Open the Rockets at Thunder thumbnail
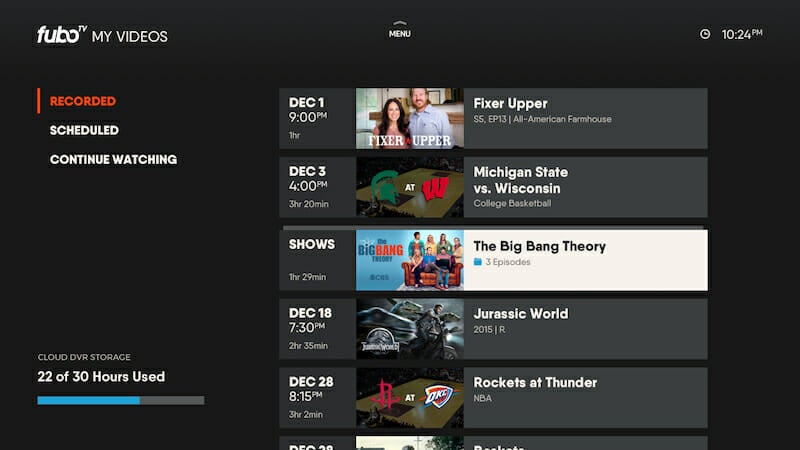This screenshot has width=800, height=450. pyautogui.click(x=410, y=397)
